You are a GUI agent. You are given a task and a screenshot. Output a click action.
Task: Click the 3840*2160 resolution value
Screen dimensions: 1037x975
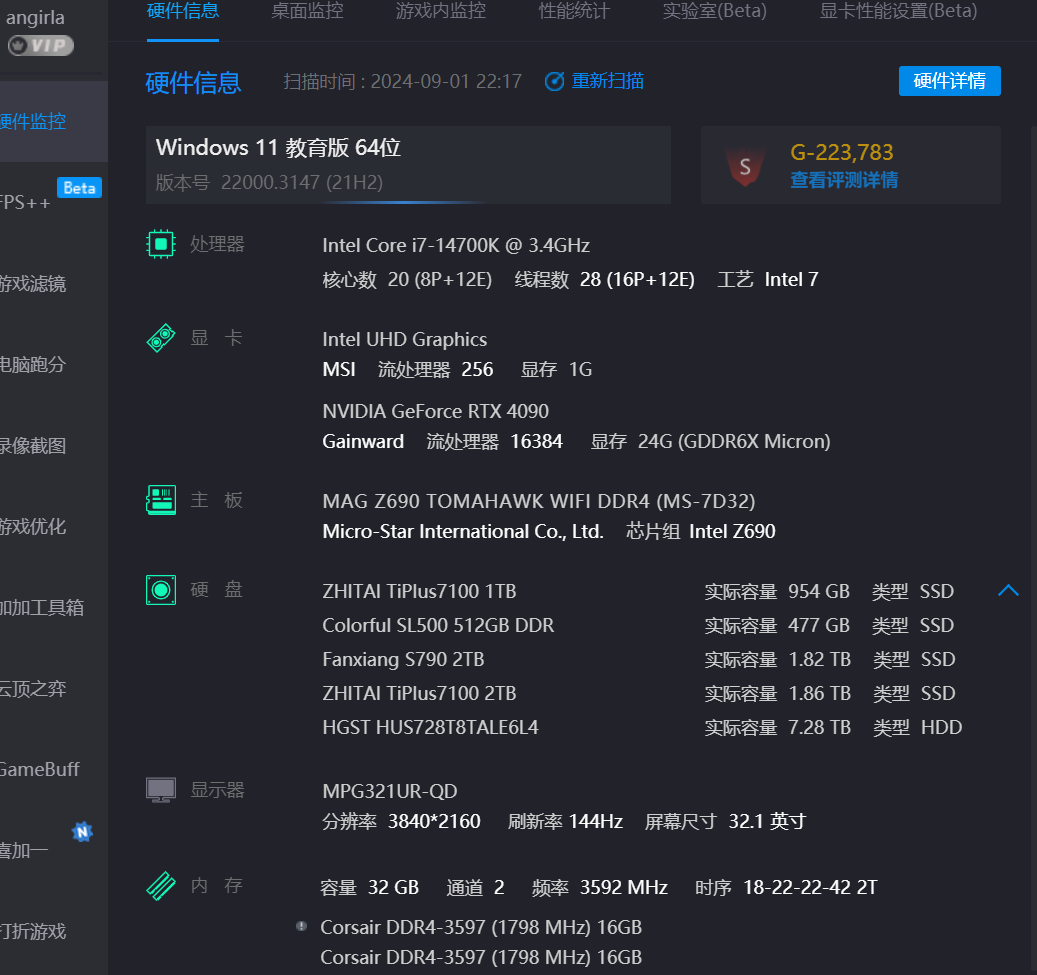[x=434, y=822]
